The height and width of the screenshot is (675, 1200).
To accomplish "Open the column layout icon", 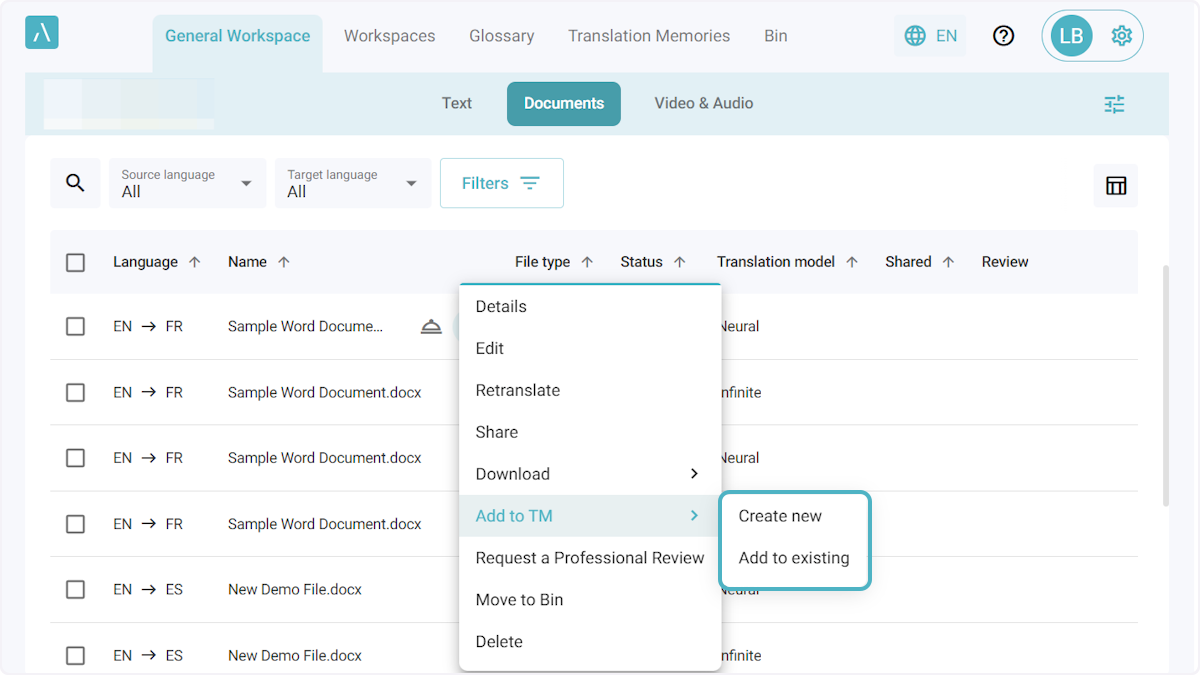I will click(1115, 185).
